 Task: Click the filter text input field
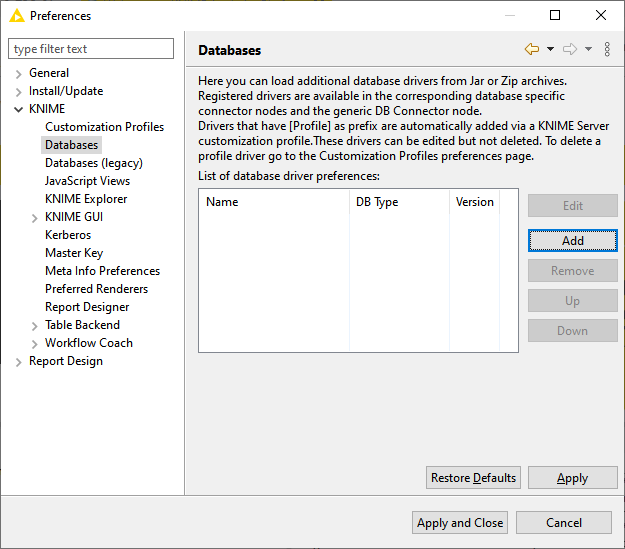pos(91,49)
